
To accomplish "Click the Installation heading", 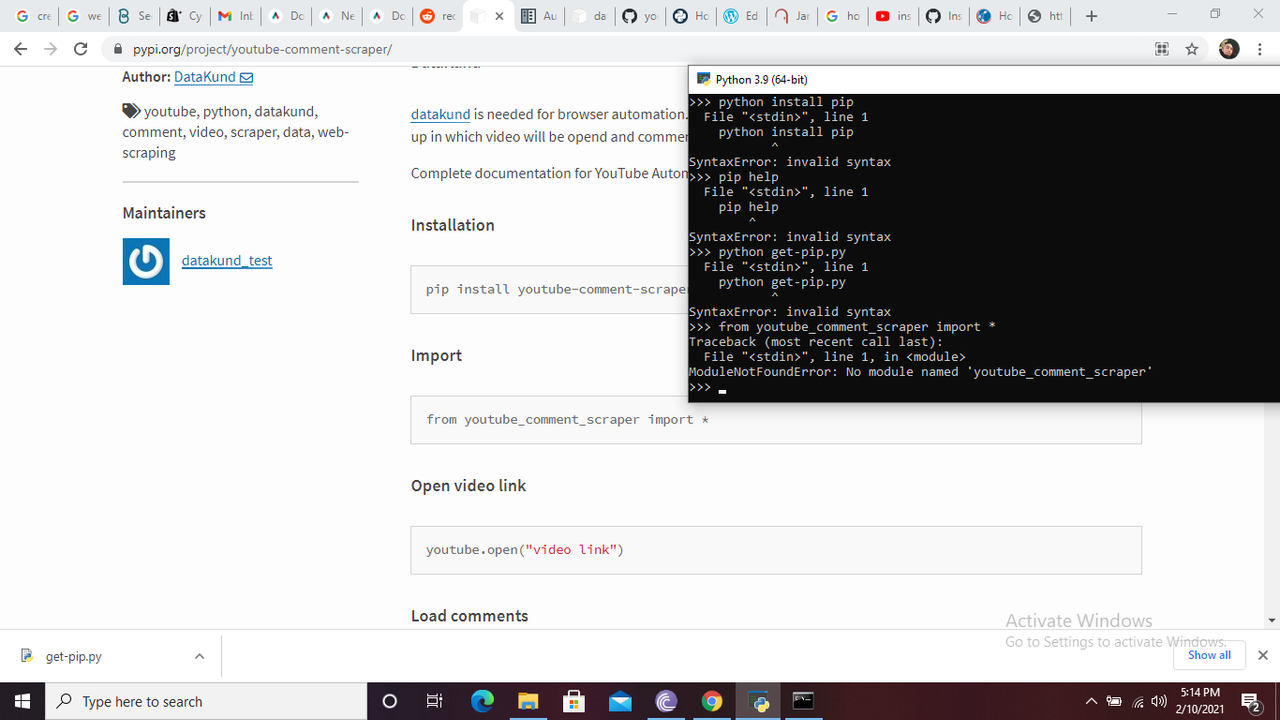I will click(452, 225).
